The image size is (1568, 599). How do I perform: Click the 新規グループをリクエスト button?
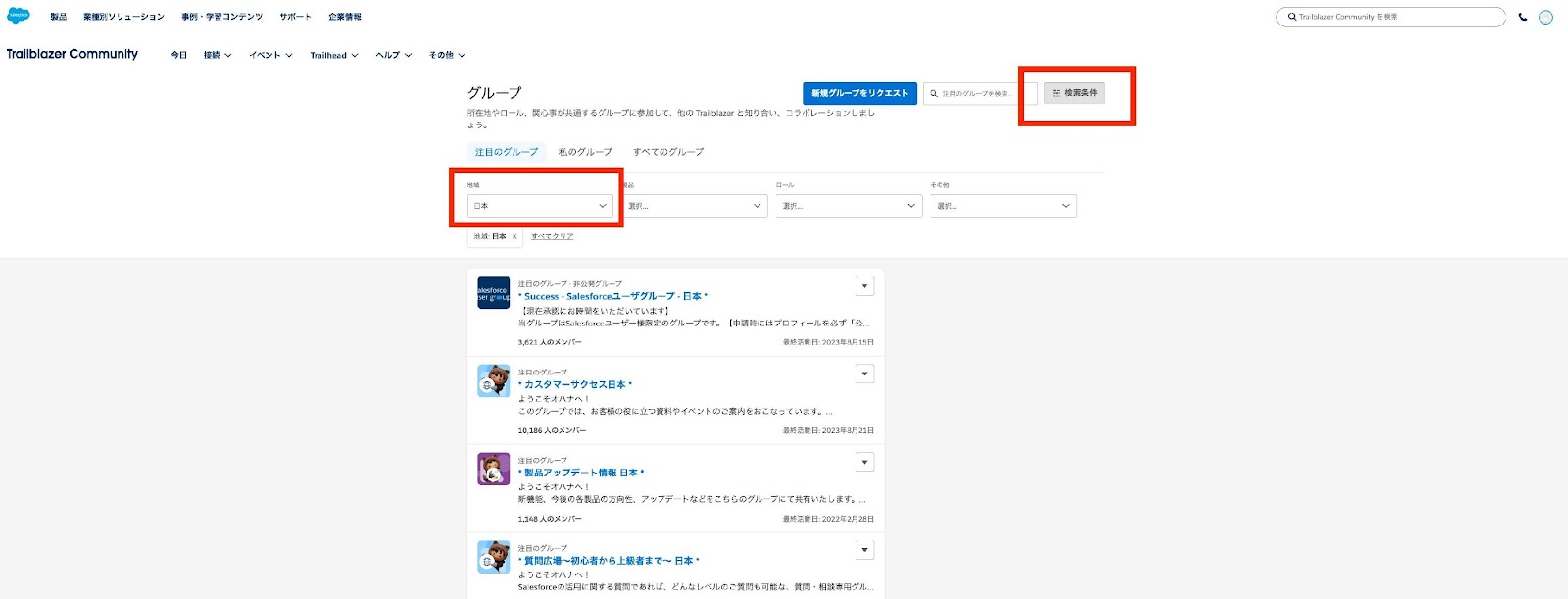point(860,93)
